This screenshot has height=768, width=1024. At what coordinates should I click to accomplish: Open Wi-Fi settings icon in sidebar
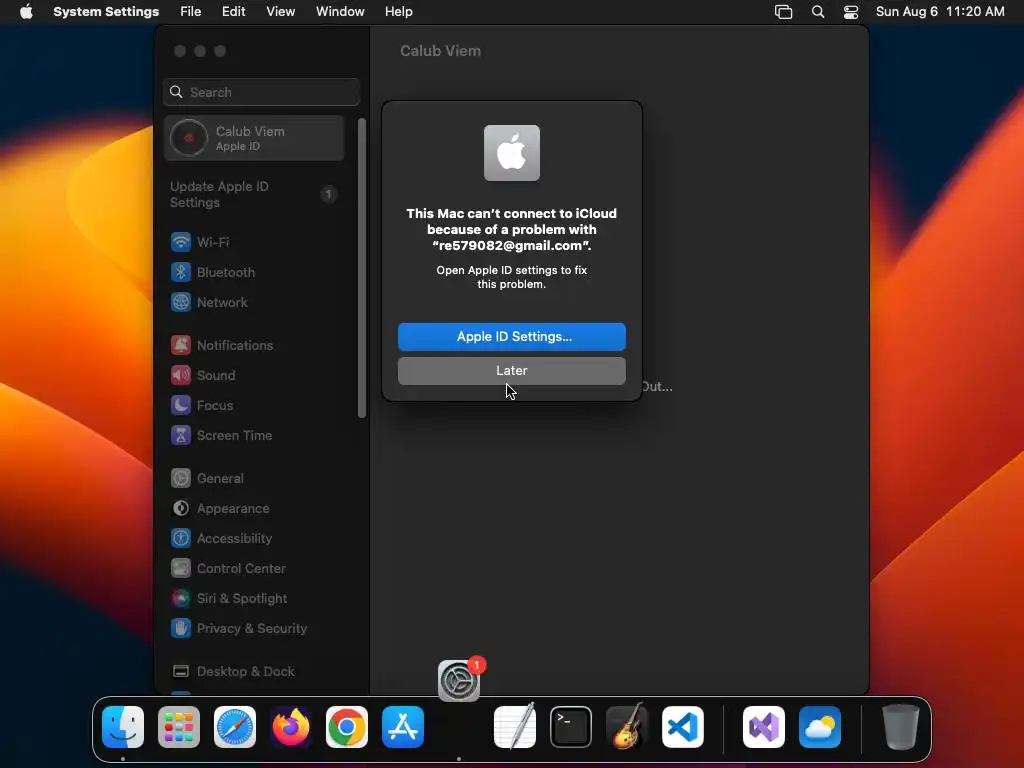(181, 242)
